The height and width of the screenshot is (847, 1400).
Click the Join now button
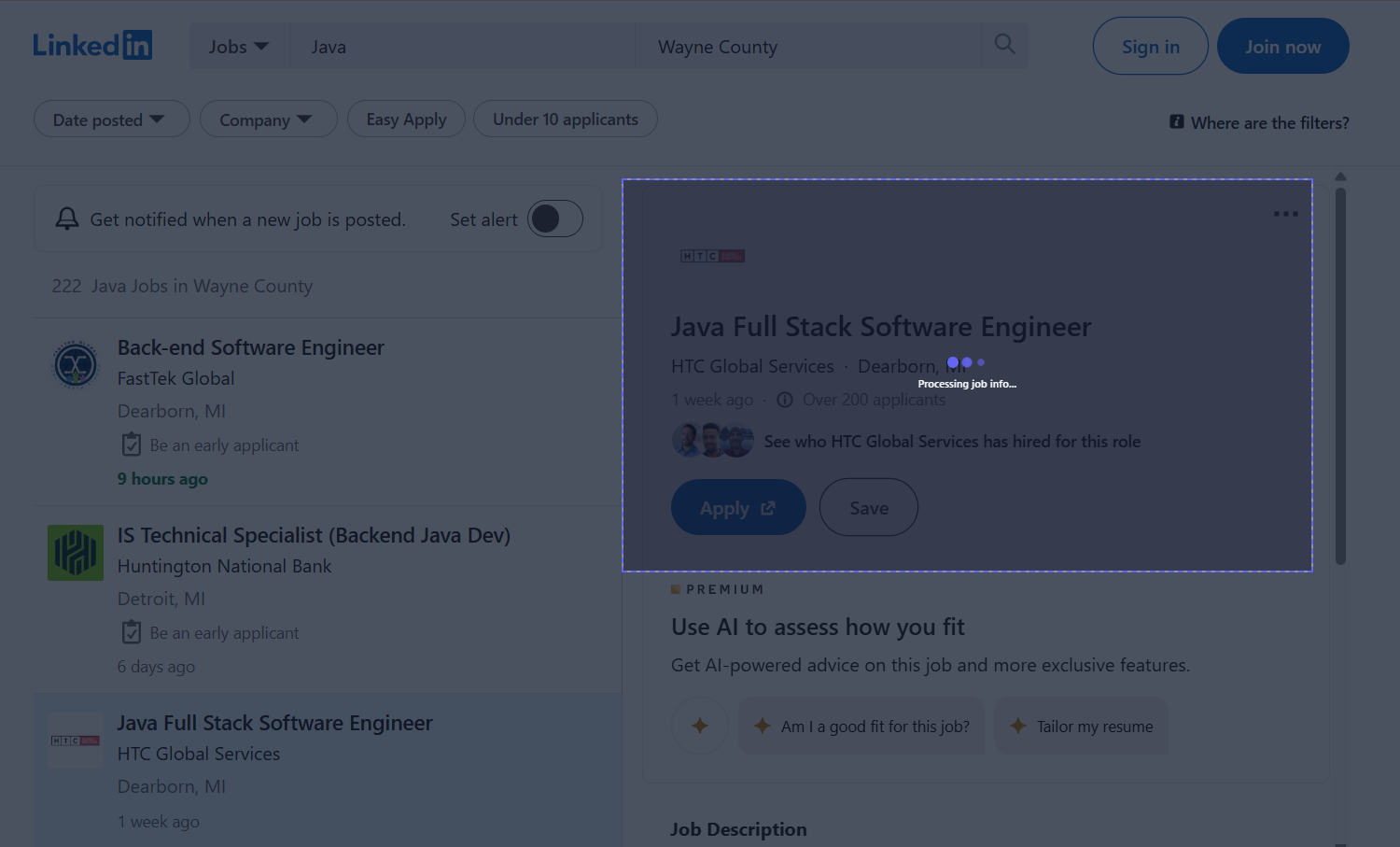pyautogui.click(x=1283, y=46)
